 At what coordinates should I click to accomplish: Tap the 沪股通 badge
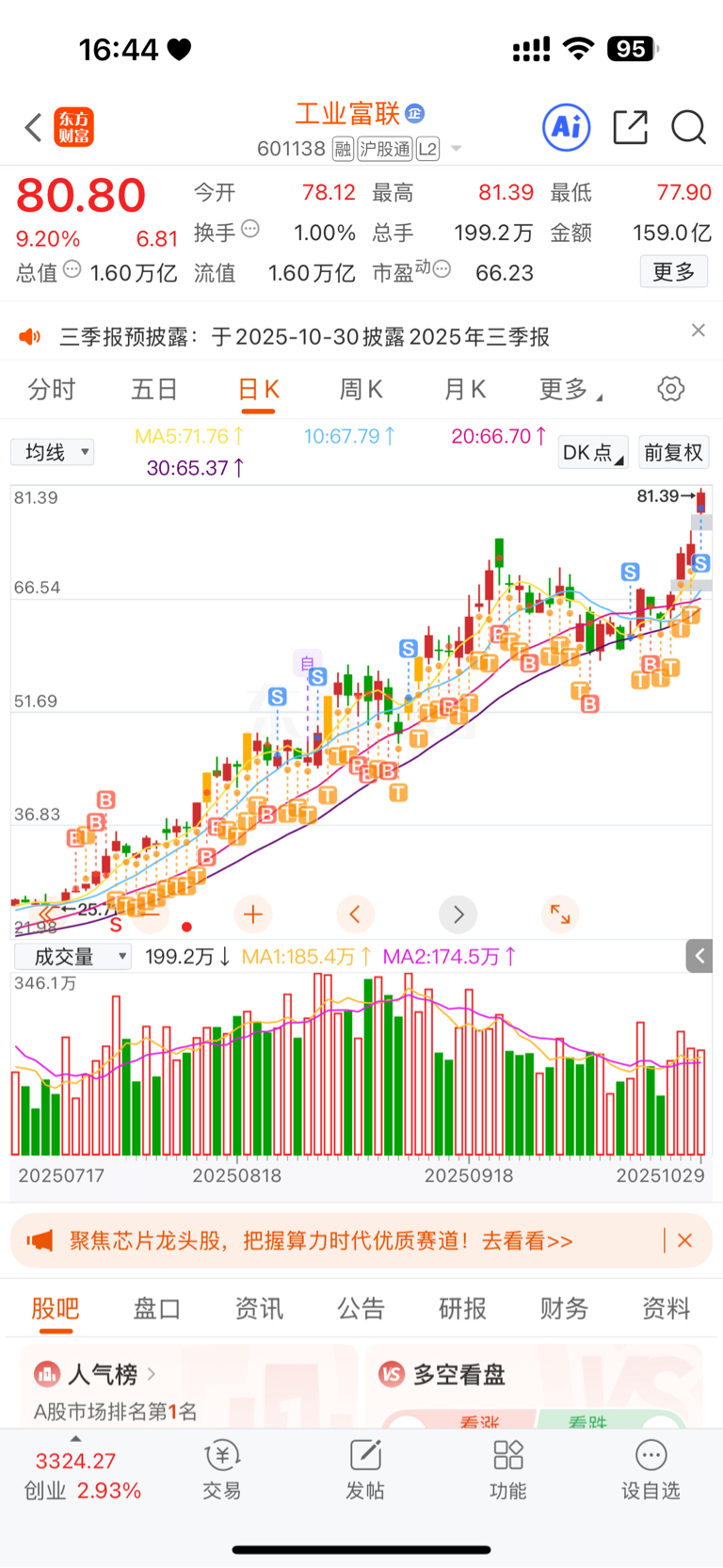385,149
